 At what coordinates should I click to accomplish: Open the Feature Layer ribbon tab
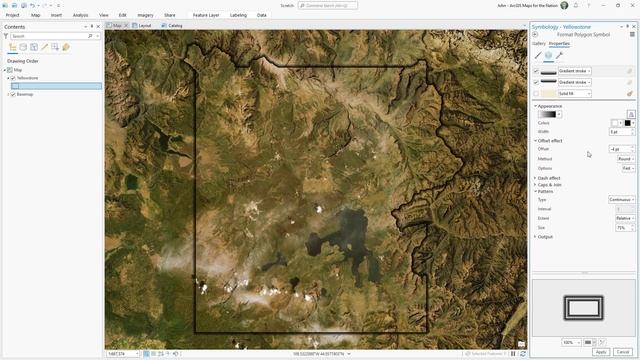[x=206, y=15]
